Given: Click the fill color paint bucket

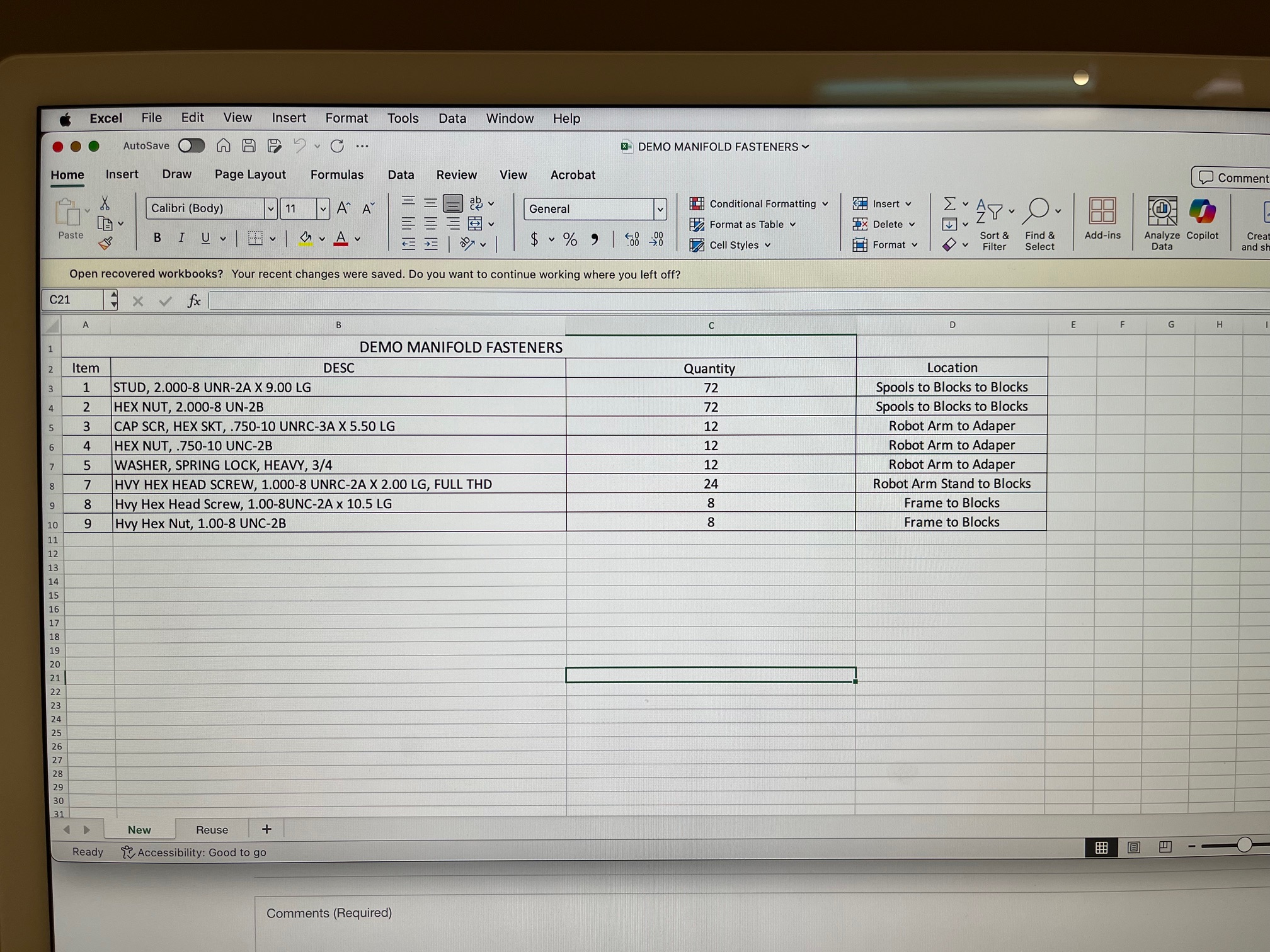Looking at the screenshot, I should pyautogui.click(x=306, y=239).
